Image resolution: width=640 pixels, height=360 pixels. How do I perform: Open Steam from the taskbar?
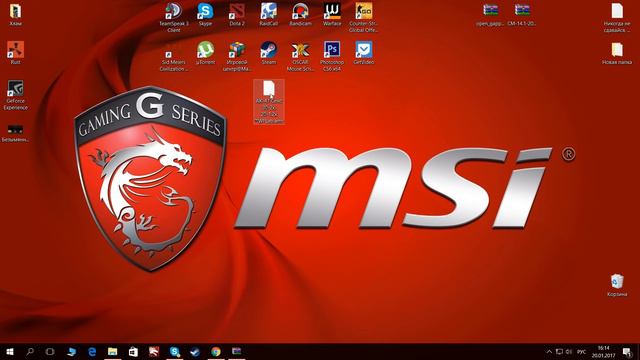[195, 351]
